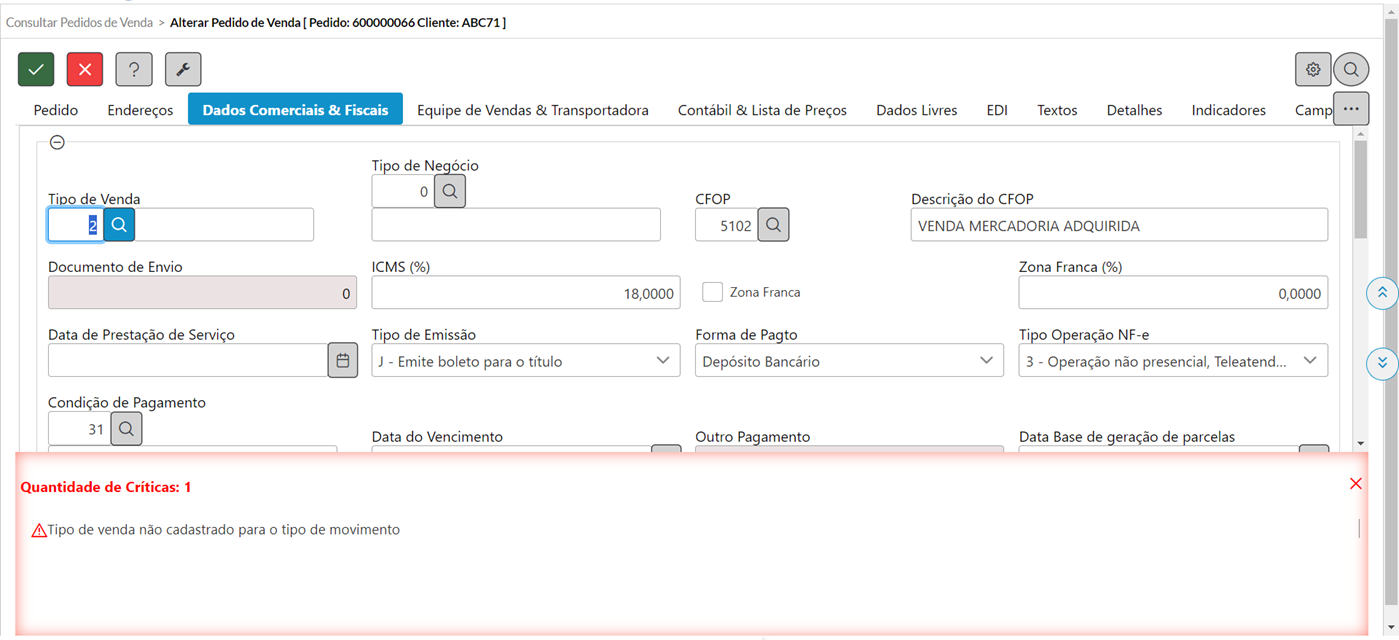Cancel with the red X button
1399x640 pixels.
(x=85, y=69)
